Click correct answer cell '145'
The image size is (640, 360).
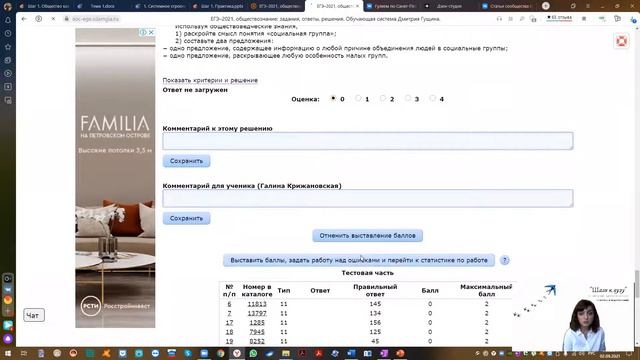[375, 304]
